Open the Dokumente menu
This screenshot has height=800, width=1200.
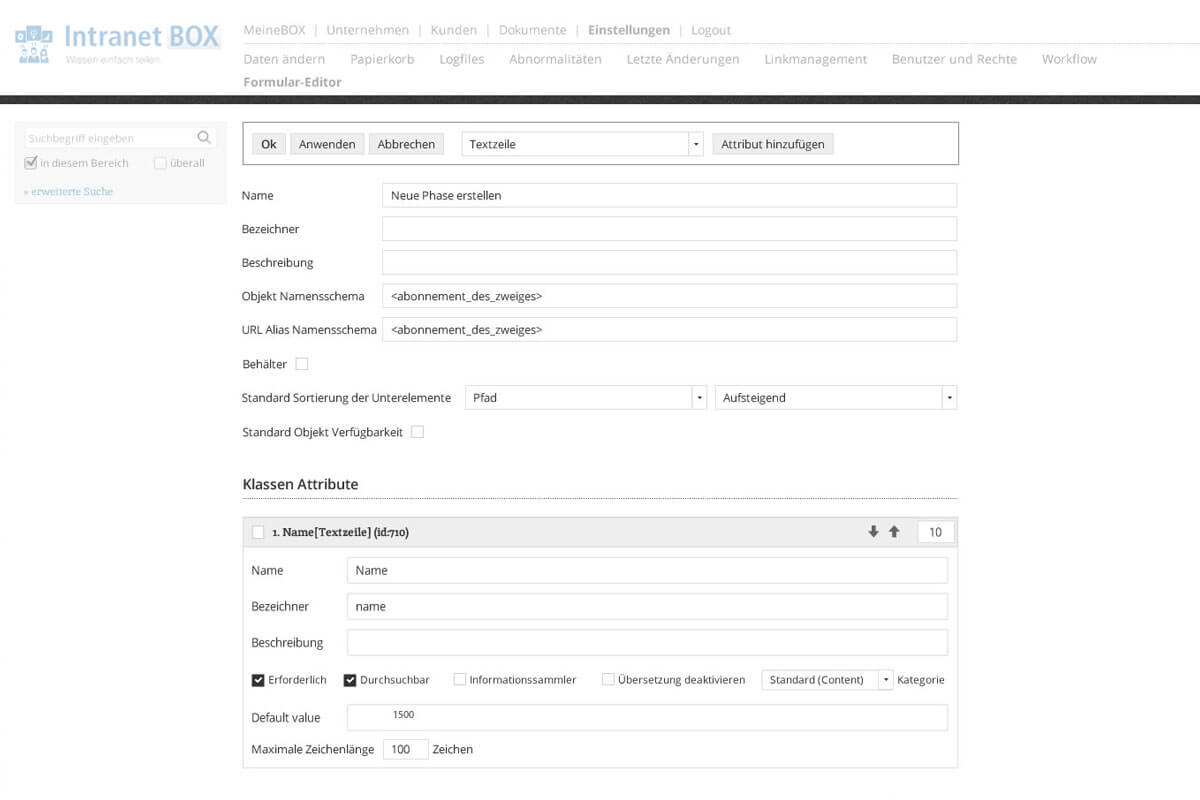[532, 30]
